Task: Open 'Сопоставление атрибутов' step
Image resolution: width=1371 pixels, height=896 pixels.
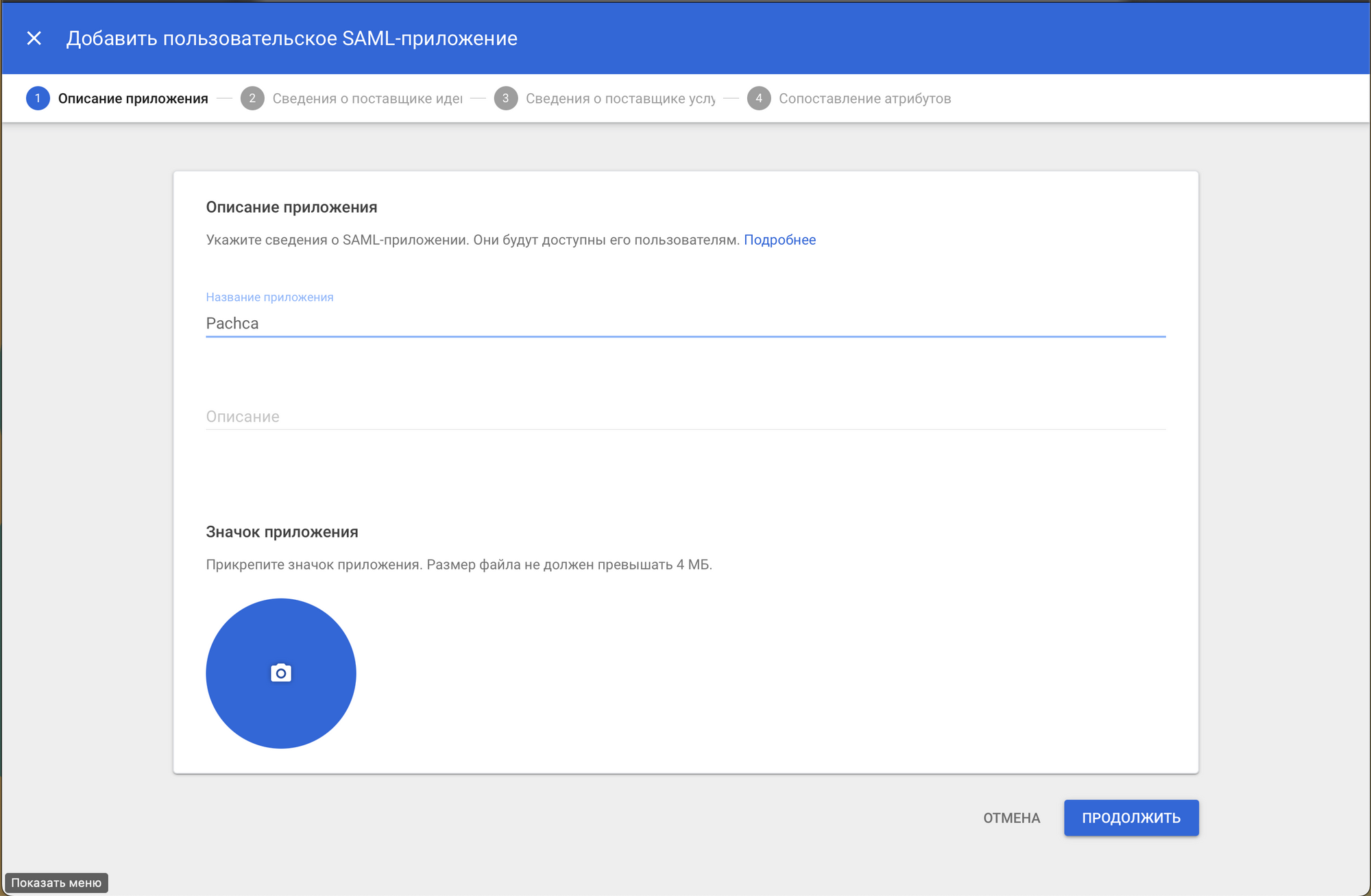Action: point(864,99)
